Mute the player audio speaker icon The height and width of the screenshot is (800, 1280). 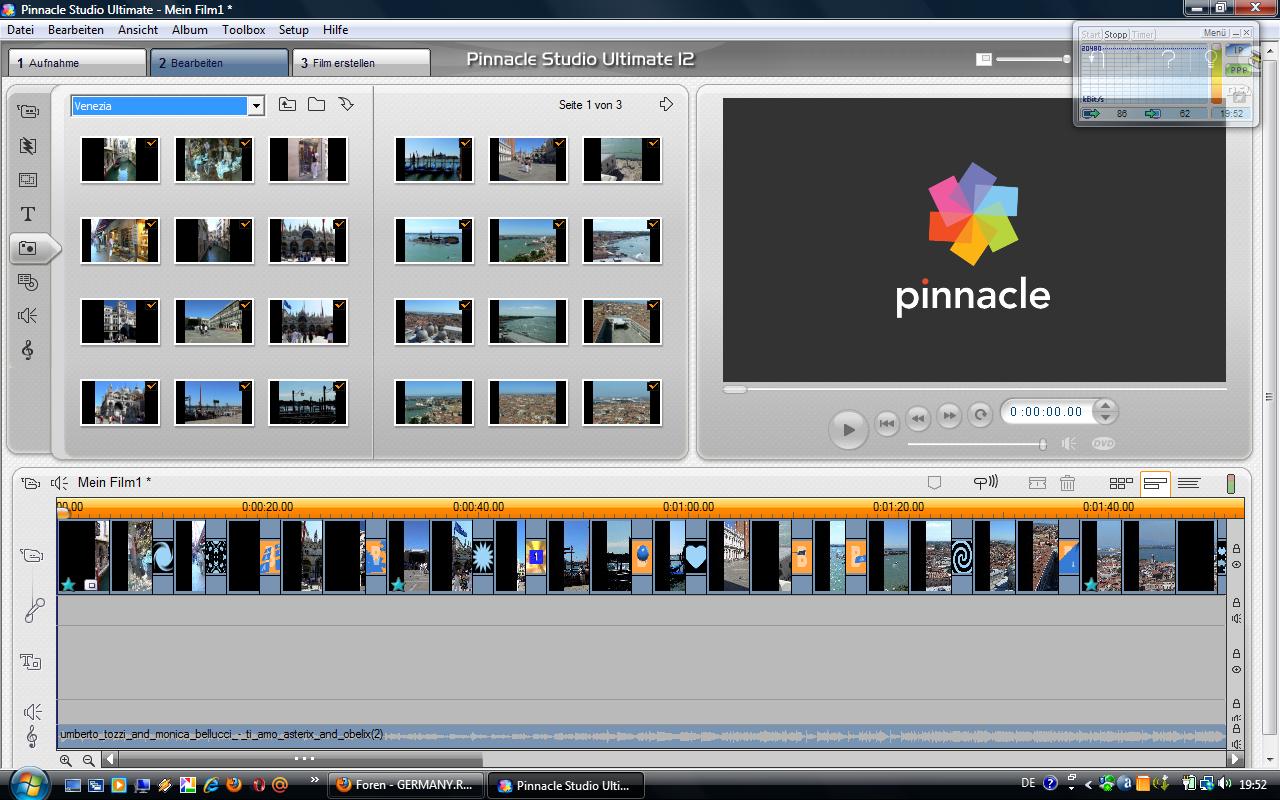click(1069, 443)
